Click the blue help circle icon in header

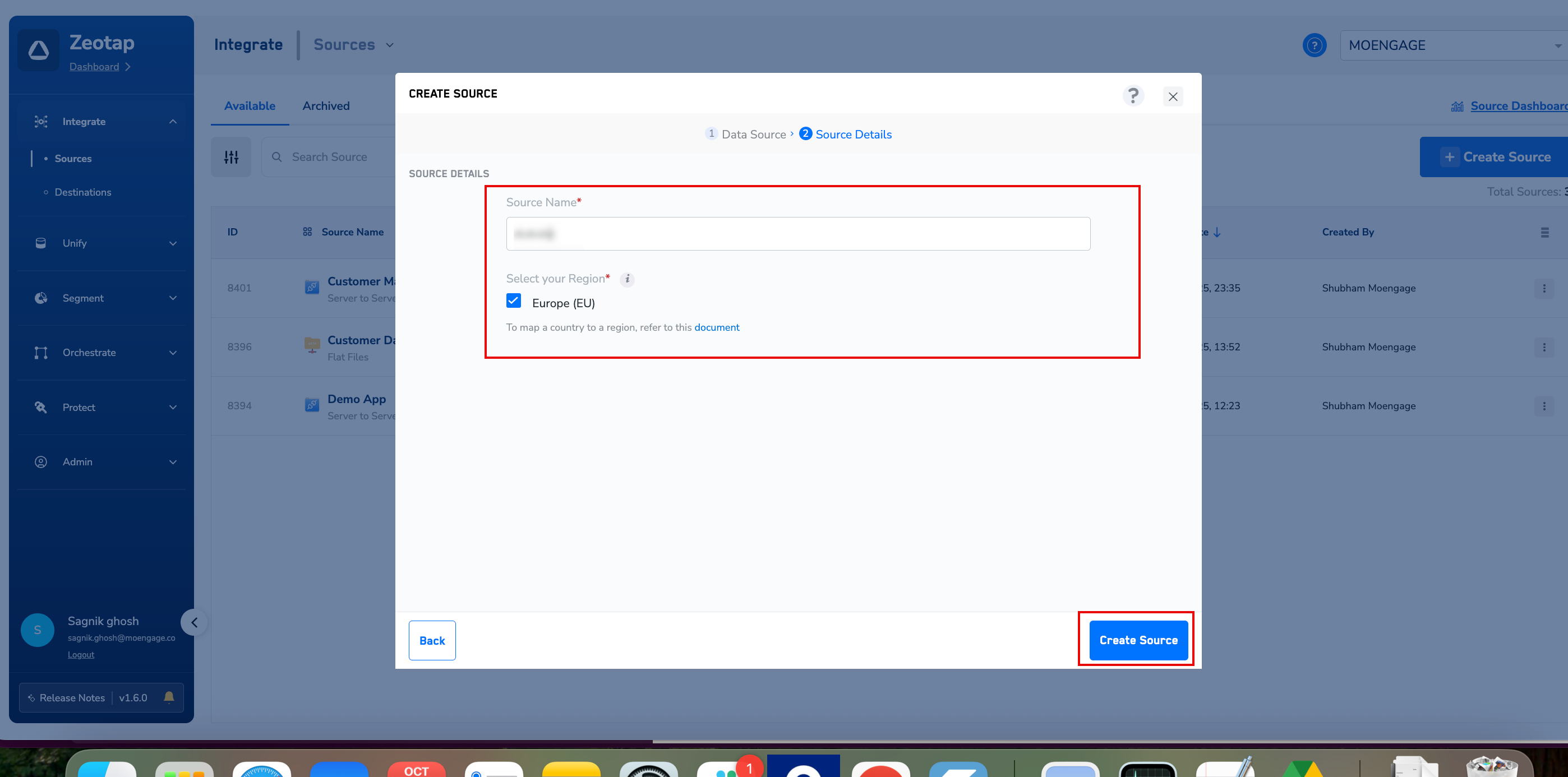click(1314, 45)
